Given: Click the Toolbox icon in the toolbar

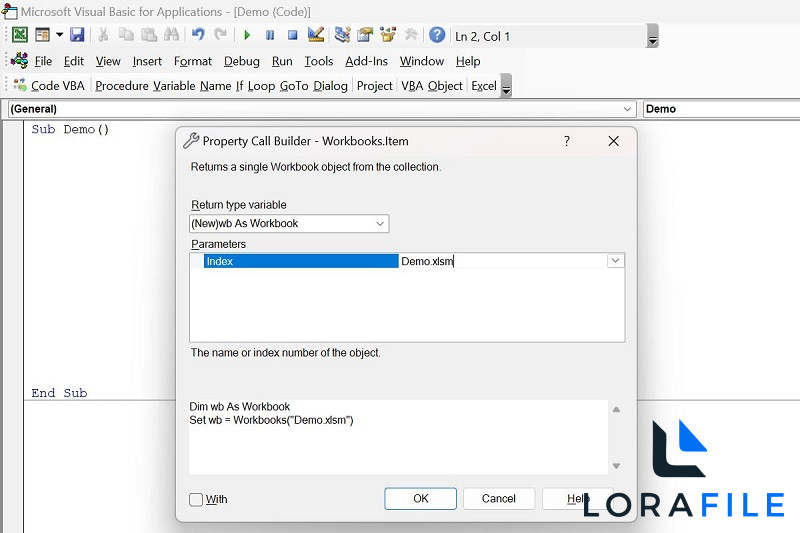Looking at the screenshot, I should [x=411, y=35].
